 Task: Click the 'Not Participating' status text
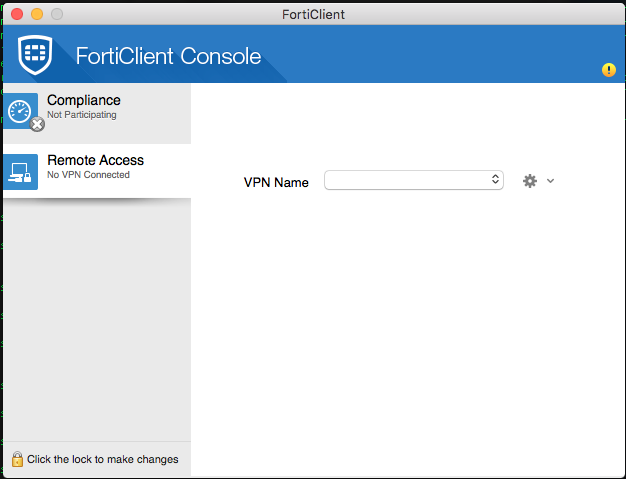click(x=82, y=115)
